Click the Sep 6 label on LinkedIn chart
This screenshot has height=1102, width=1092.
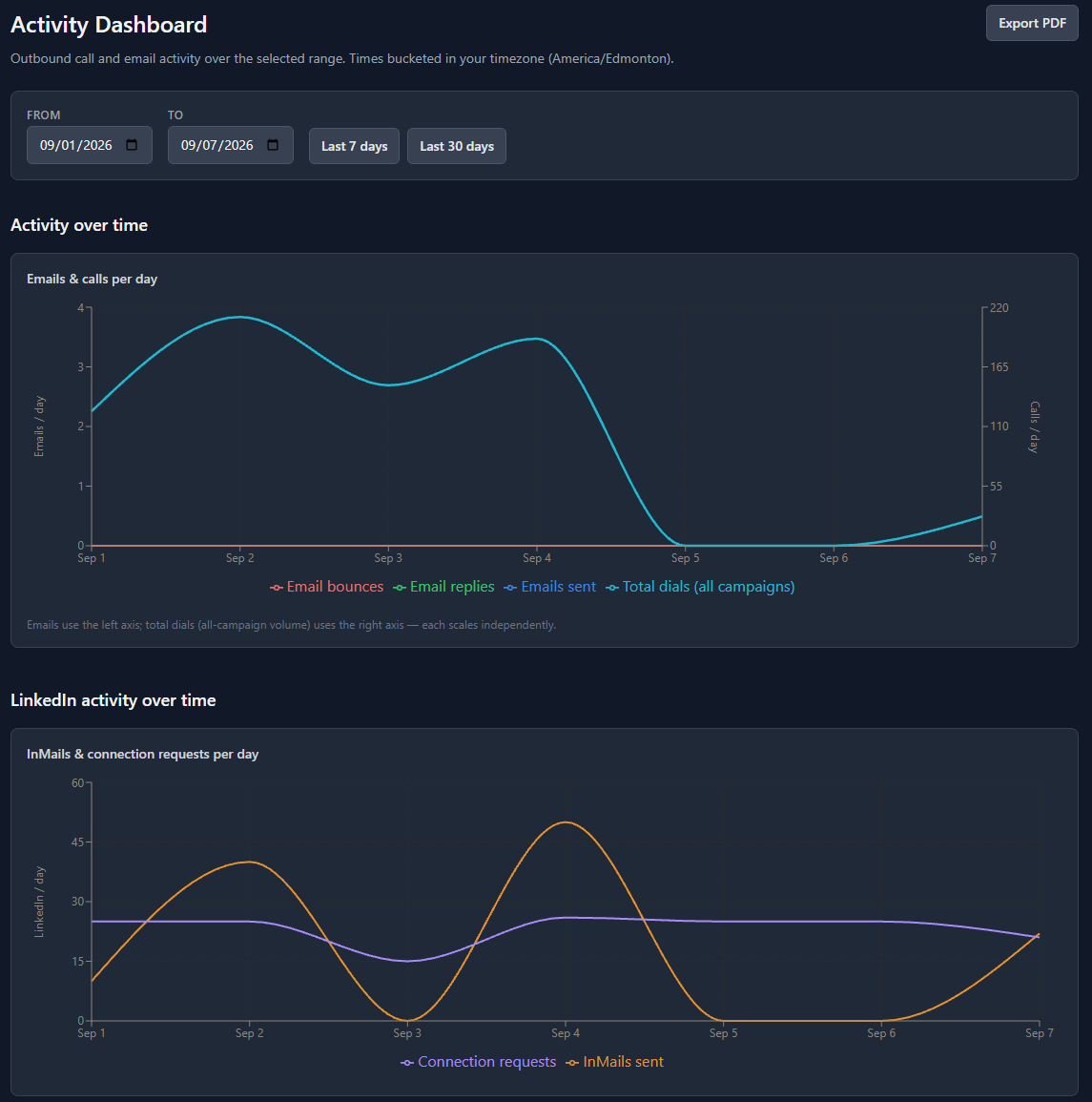point(881,1033)
